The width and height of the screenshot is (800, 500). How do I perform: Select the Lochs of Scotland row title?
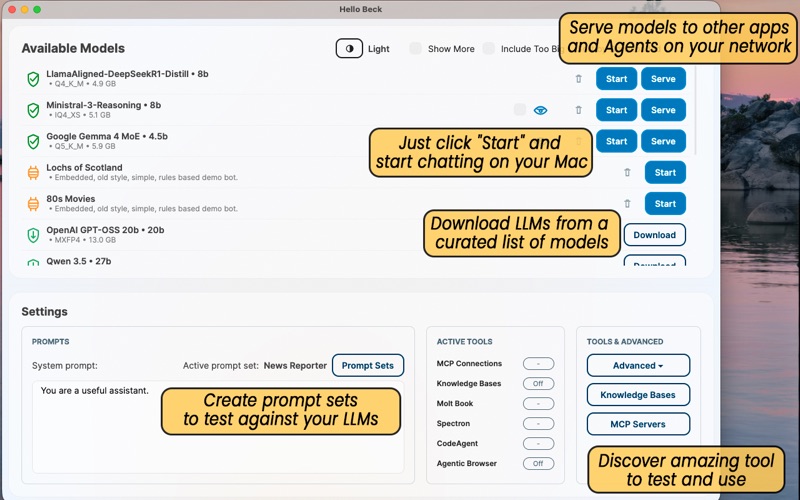(84, 167)
